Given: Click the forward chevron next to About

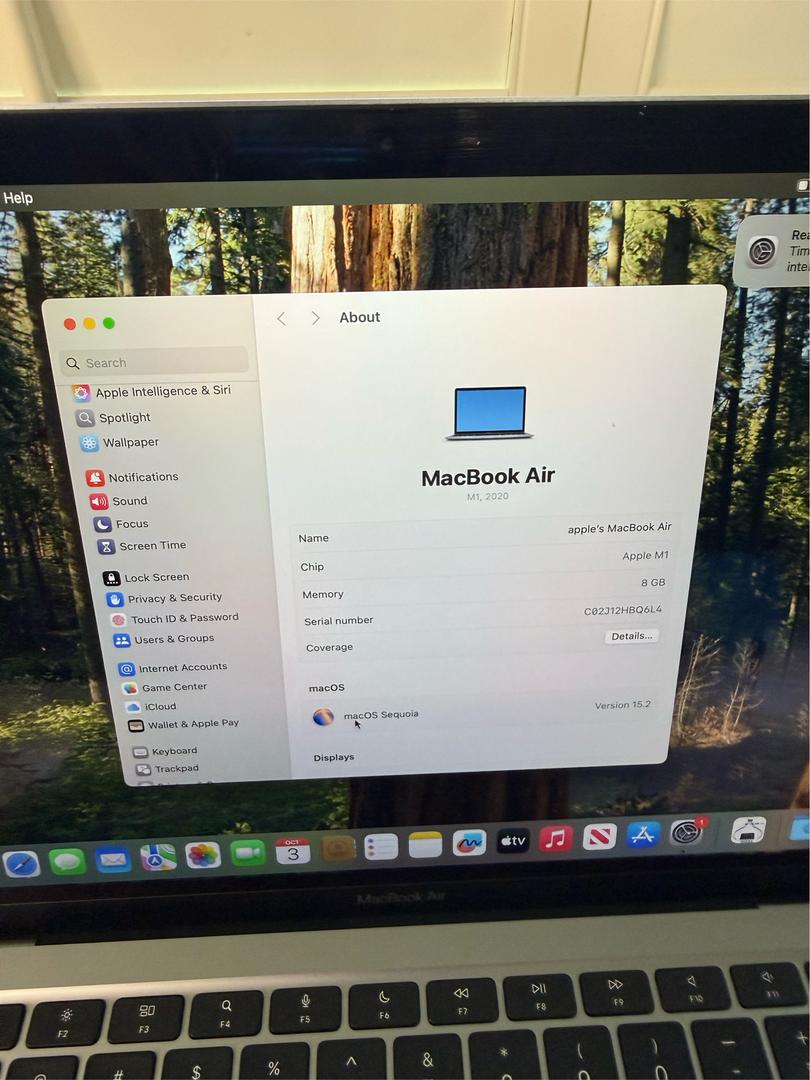Looking at the screenshot, I should tap(315, 318).
